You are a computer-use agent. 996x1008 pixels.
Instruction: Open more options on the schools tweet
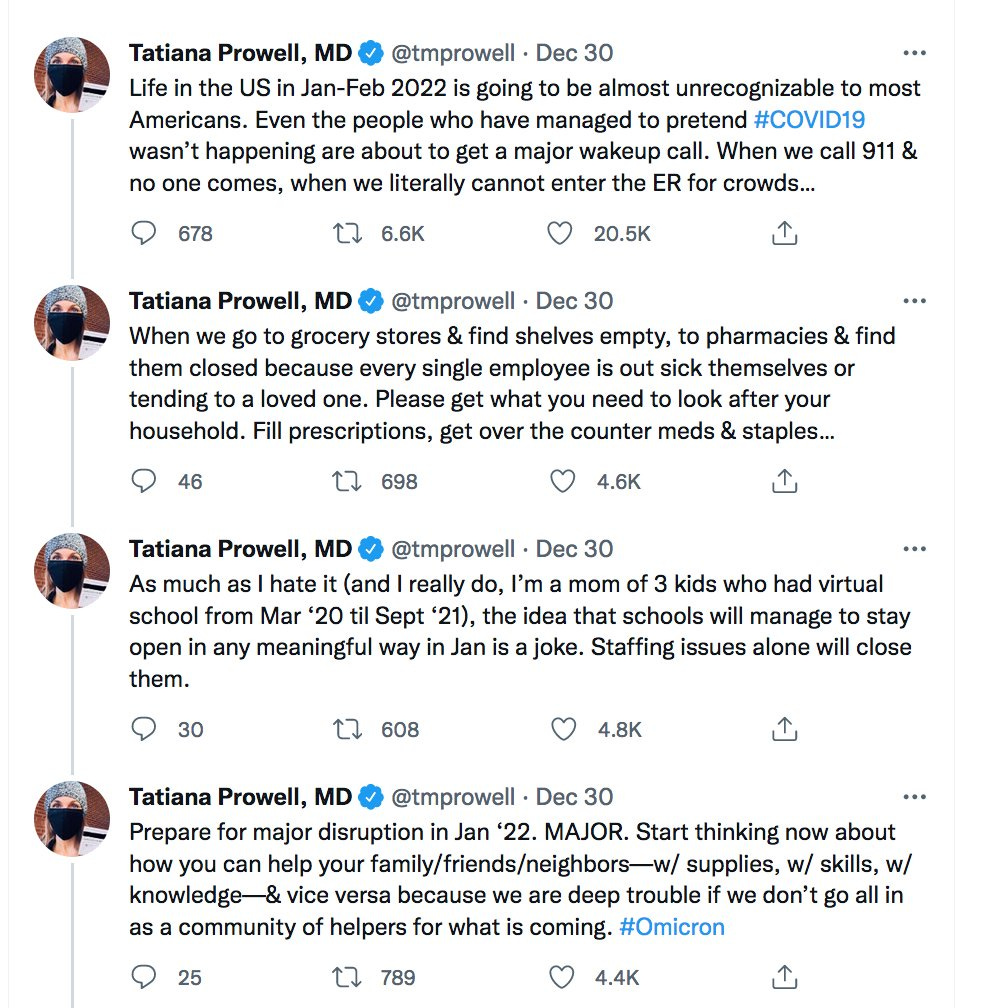tap(914, 549)
